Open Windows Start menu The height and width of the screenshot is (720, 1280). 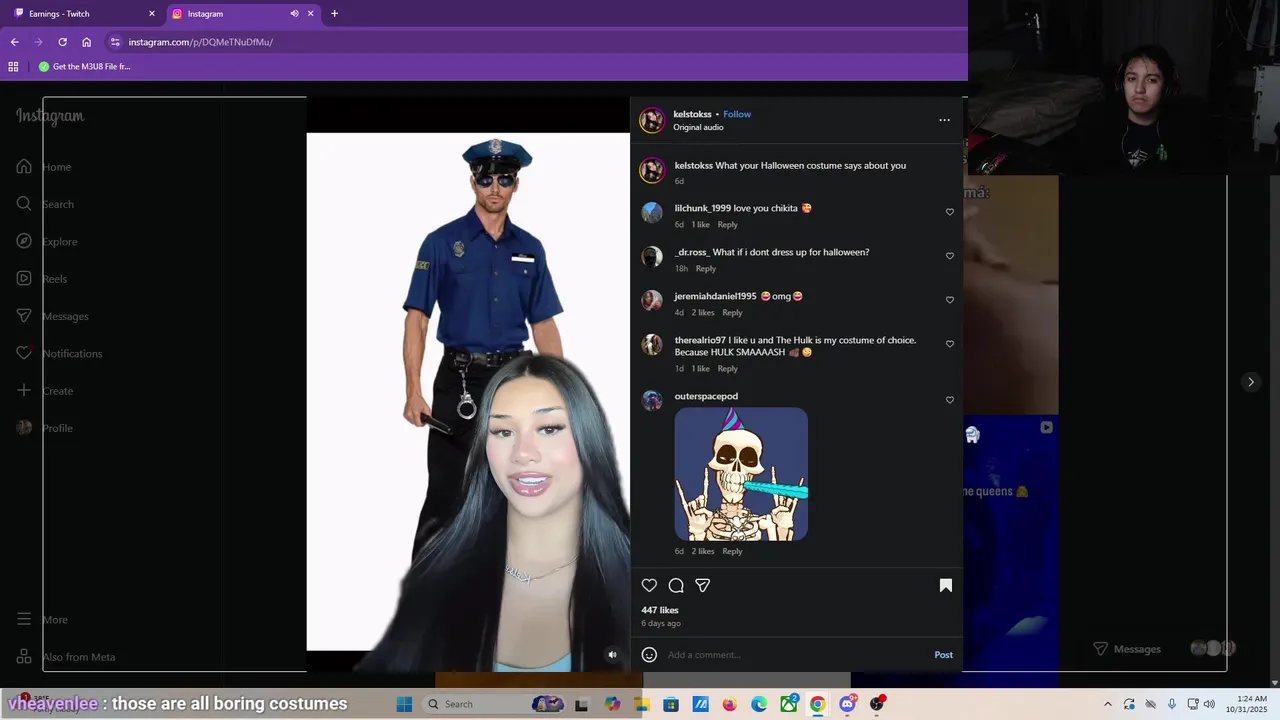(x=404, y=704)
